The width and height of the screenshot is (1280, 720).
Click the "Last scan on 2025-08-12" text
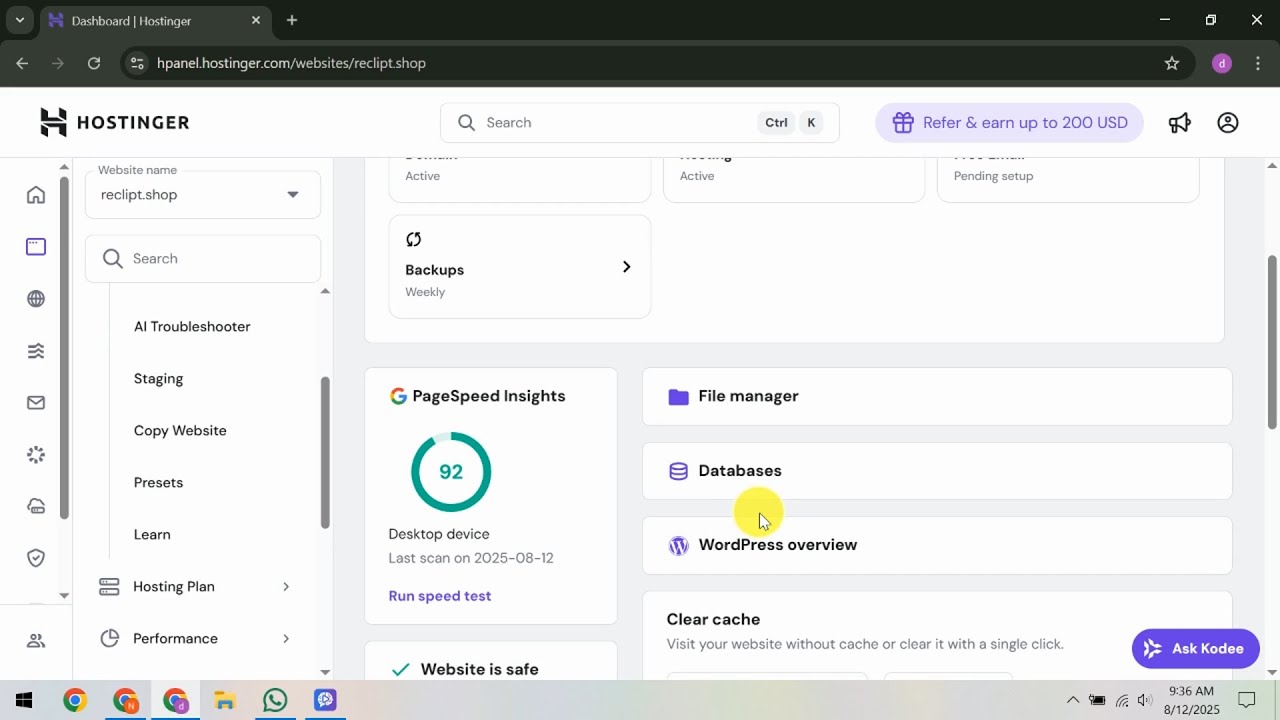[471, 558]
